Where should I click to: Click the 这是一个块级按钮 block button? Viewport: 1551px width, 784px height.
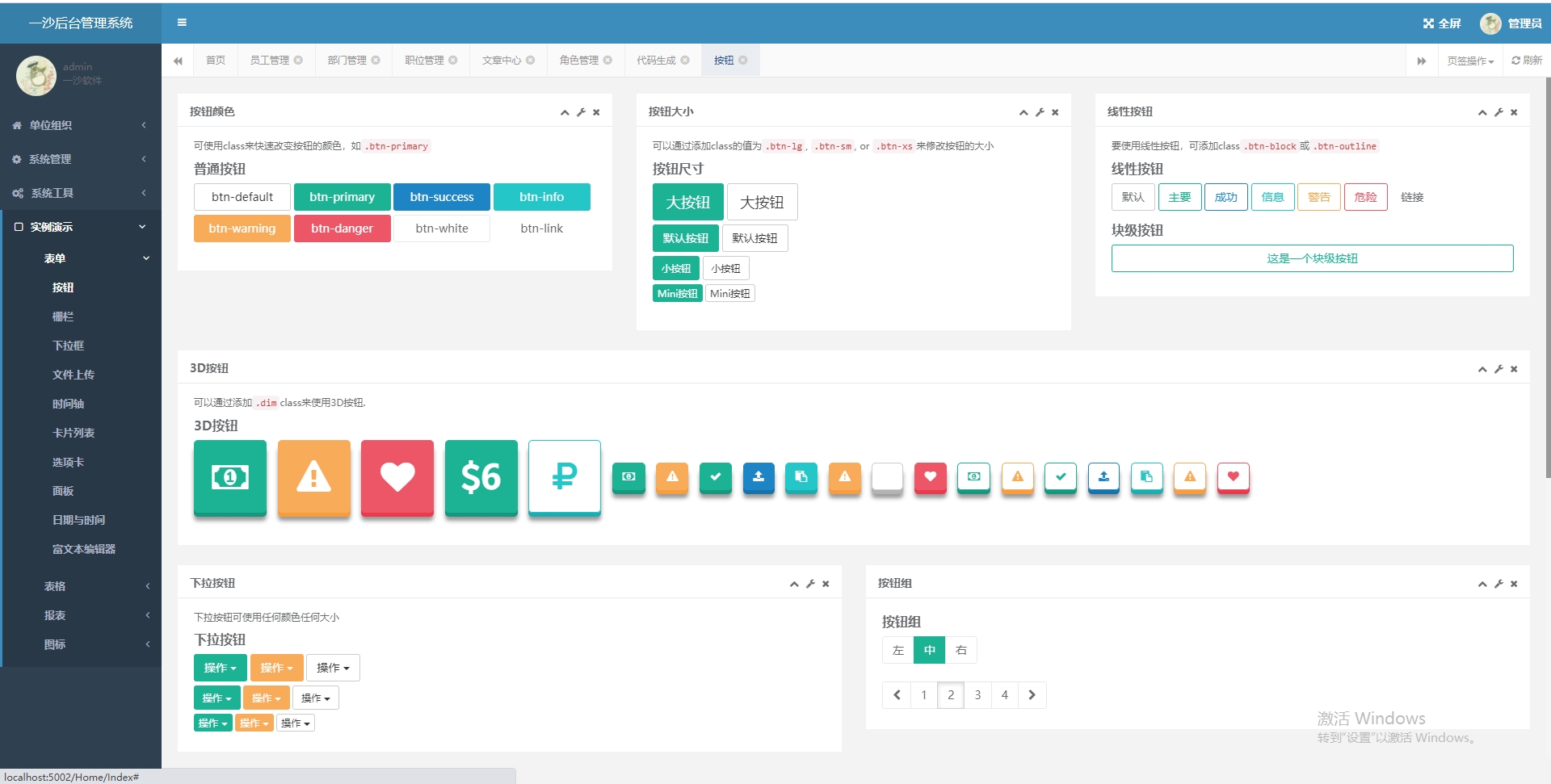coord(1312,258)
